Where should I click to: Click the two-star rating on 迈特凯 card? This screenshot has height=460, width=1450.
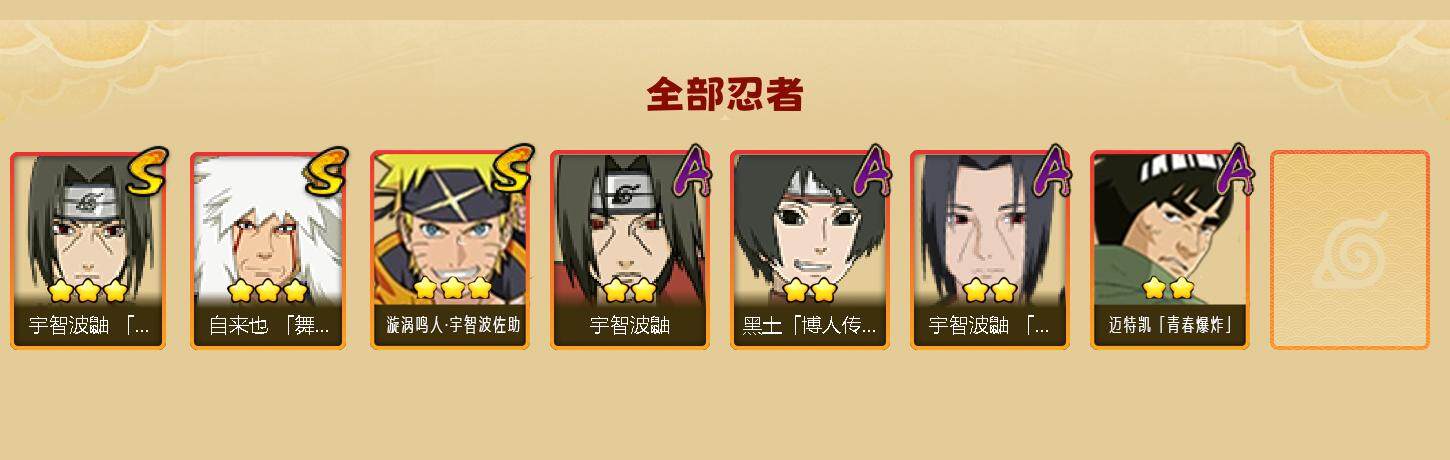1168,289
